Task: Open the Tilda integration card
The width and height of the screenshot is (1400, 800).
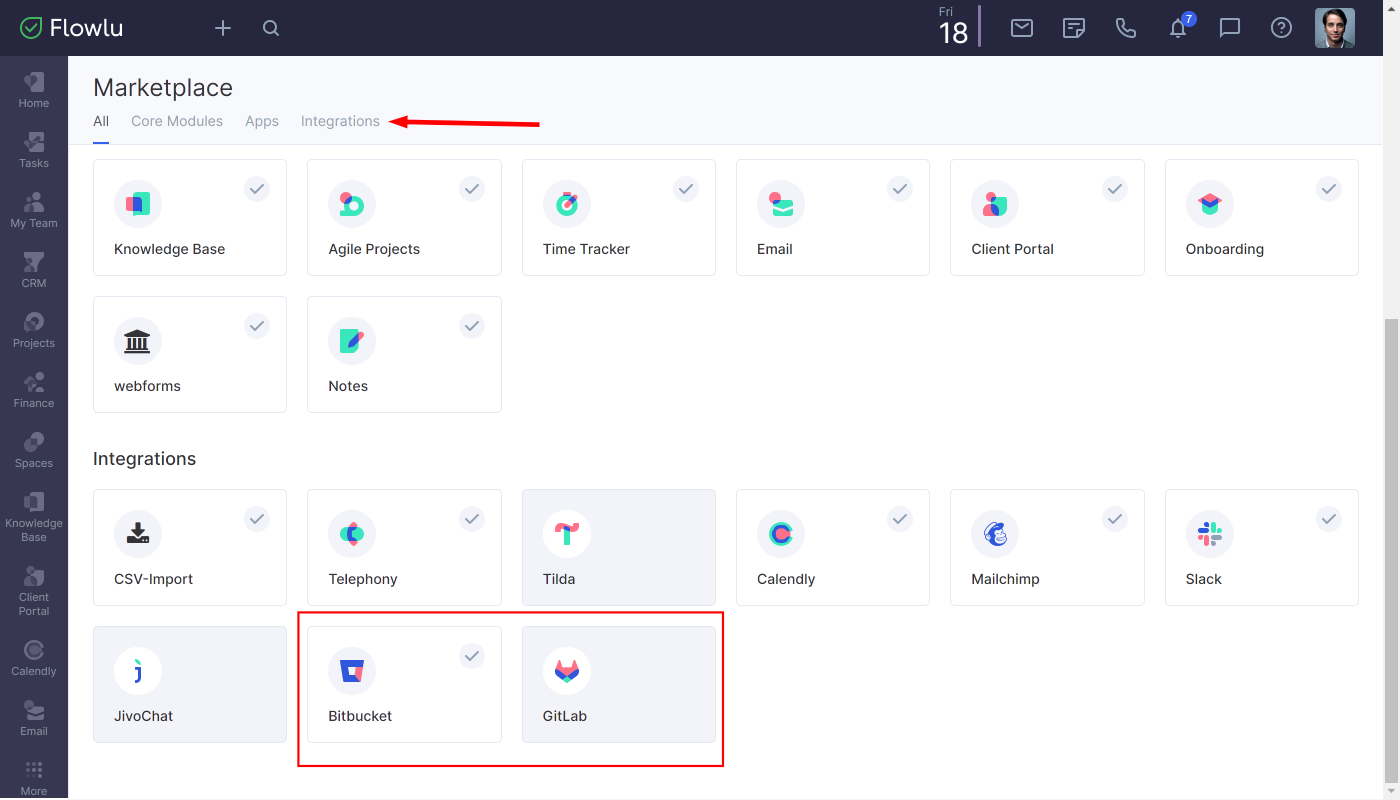Action: (x=619, y=547)
